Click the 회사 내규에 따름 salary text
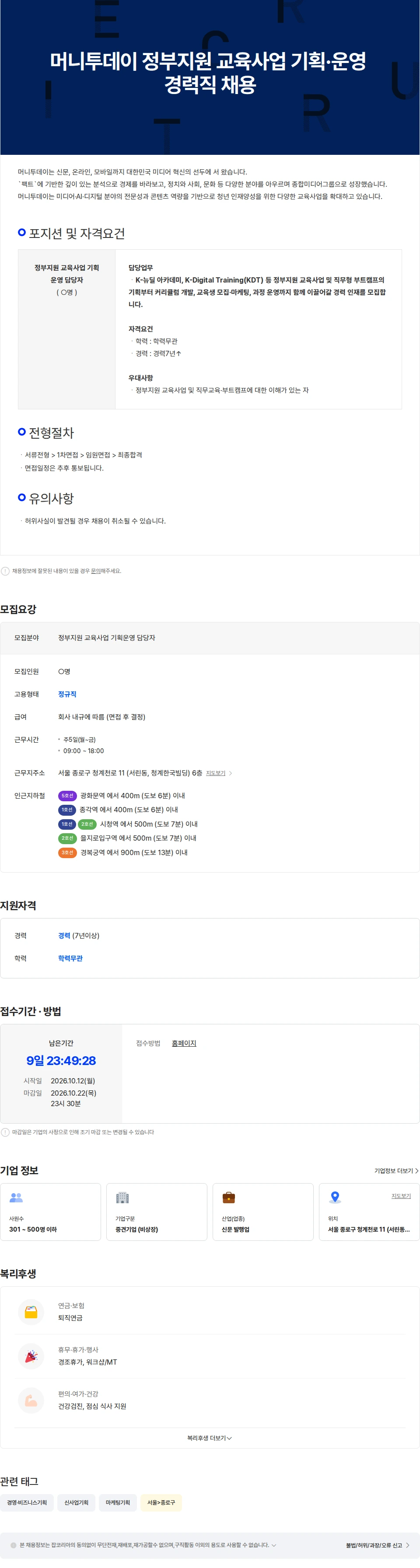The image size is (420, 1568). [x=101, y=717]
